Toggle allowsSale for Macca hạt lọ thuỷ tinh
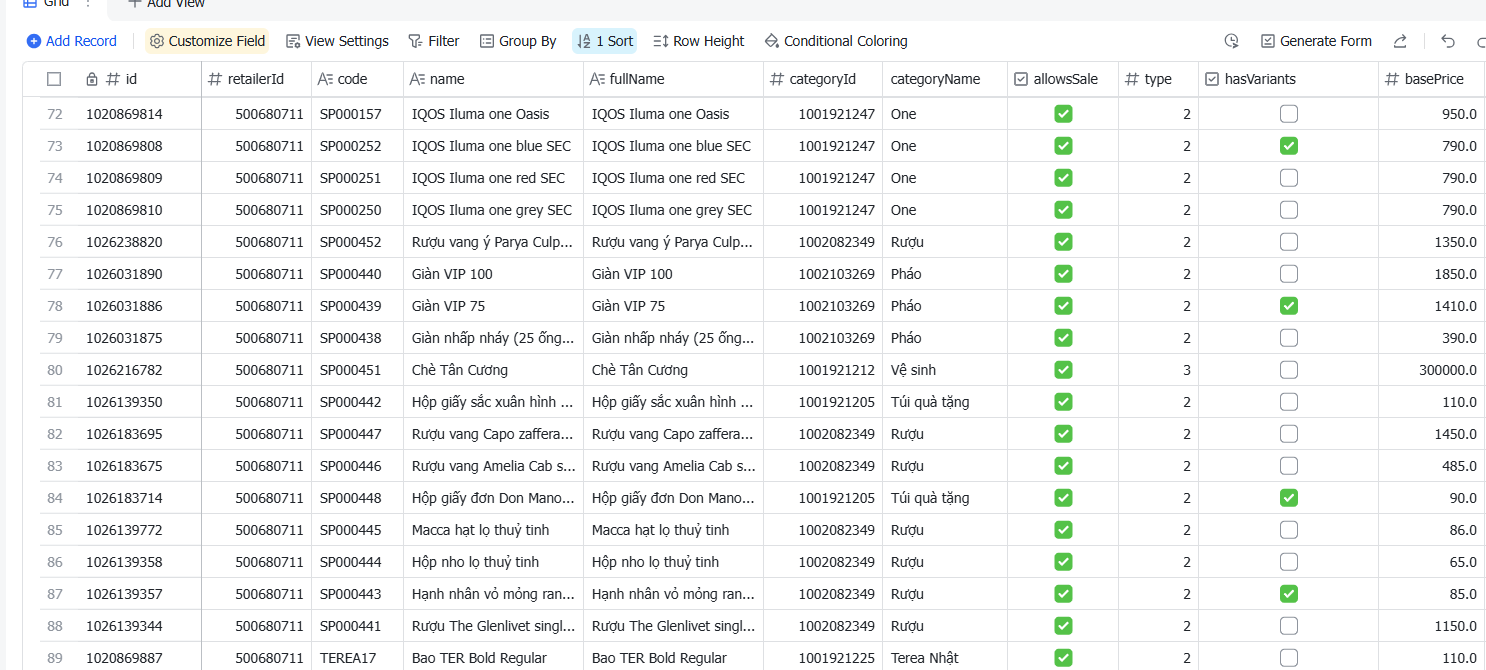This screenshot has width=1486, height=670. point(1063,530)
